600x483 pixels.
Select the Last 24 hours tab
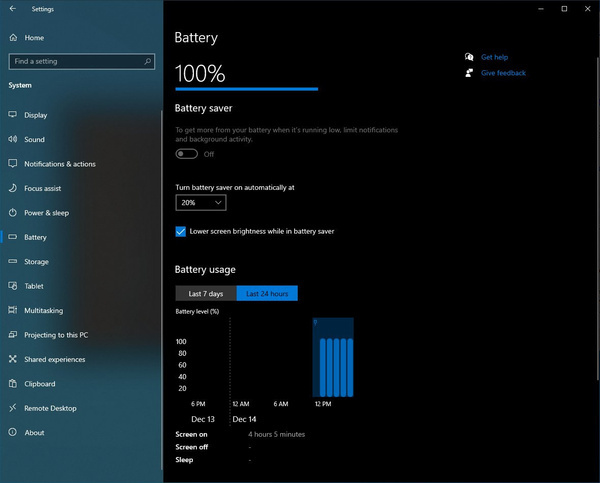pyautogui.click(x=267, y=294)
